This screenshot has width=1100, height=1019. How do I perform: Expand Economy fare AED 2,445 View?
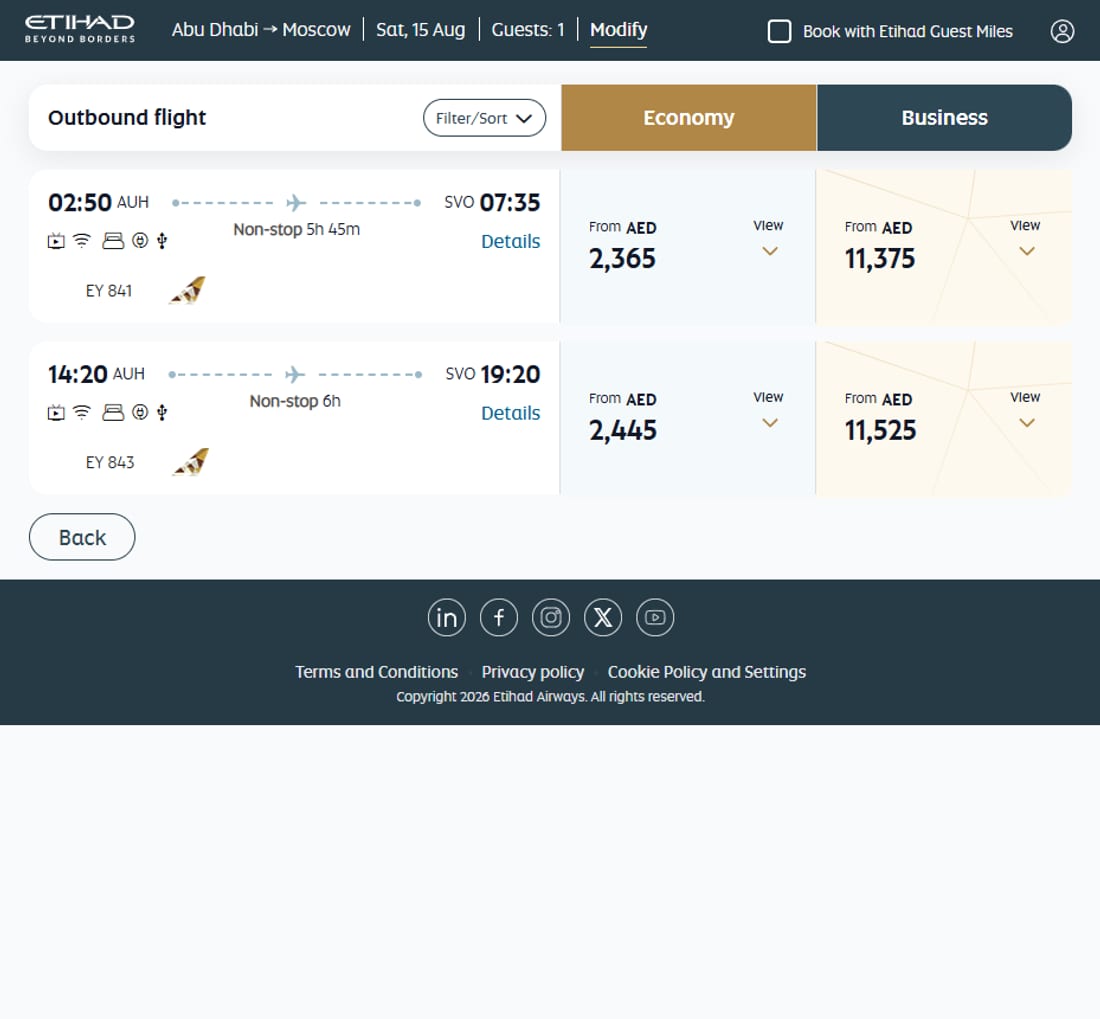(x=770, y=411)
